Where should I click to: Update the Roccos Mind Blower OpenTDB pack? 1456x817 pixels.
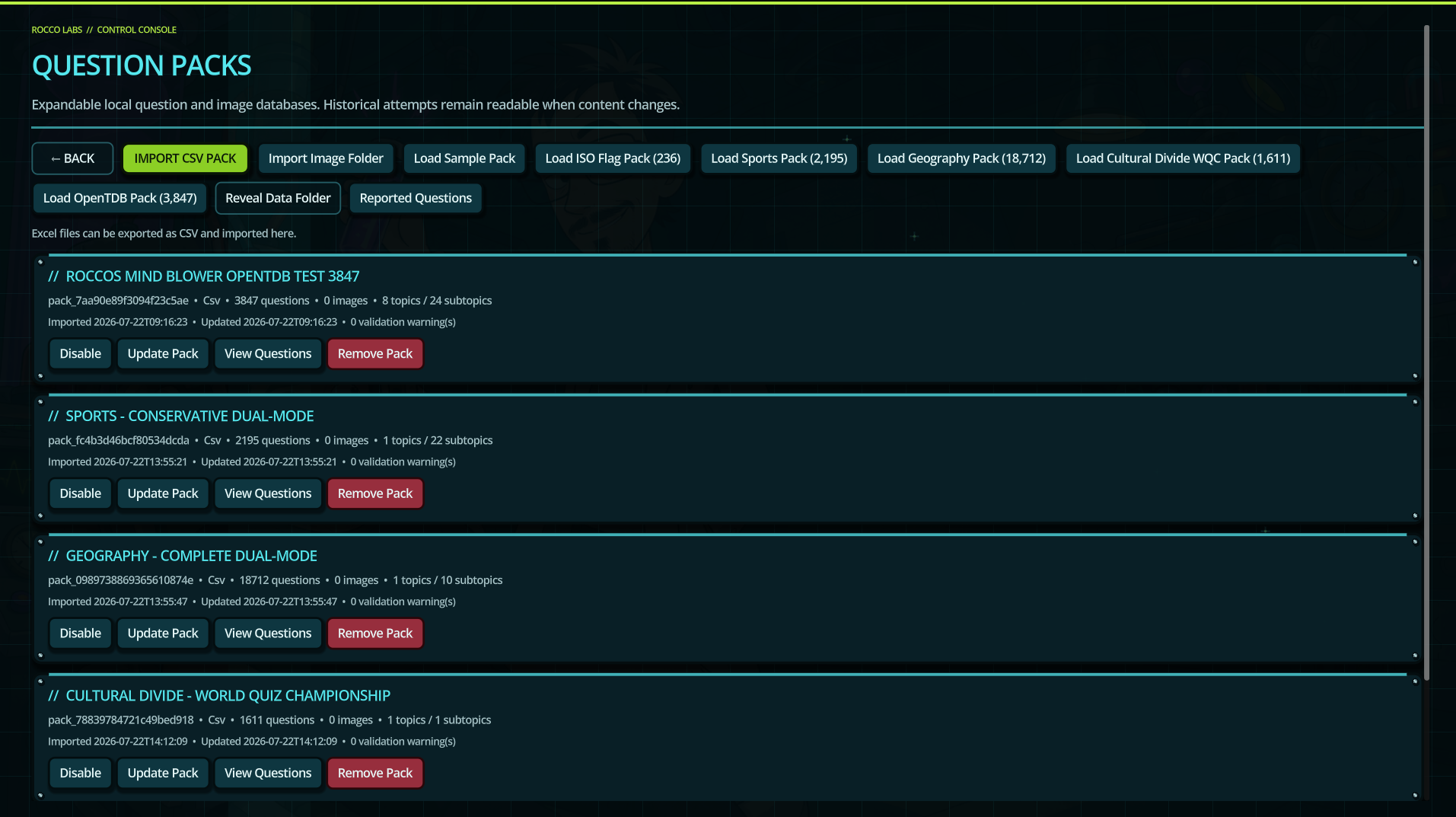pos(163,354)
